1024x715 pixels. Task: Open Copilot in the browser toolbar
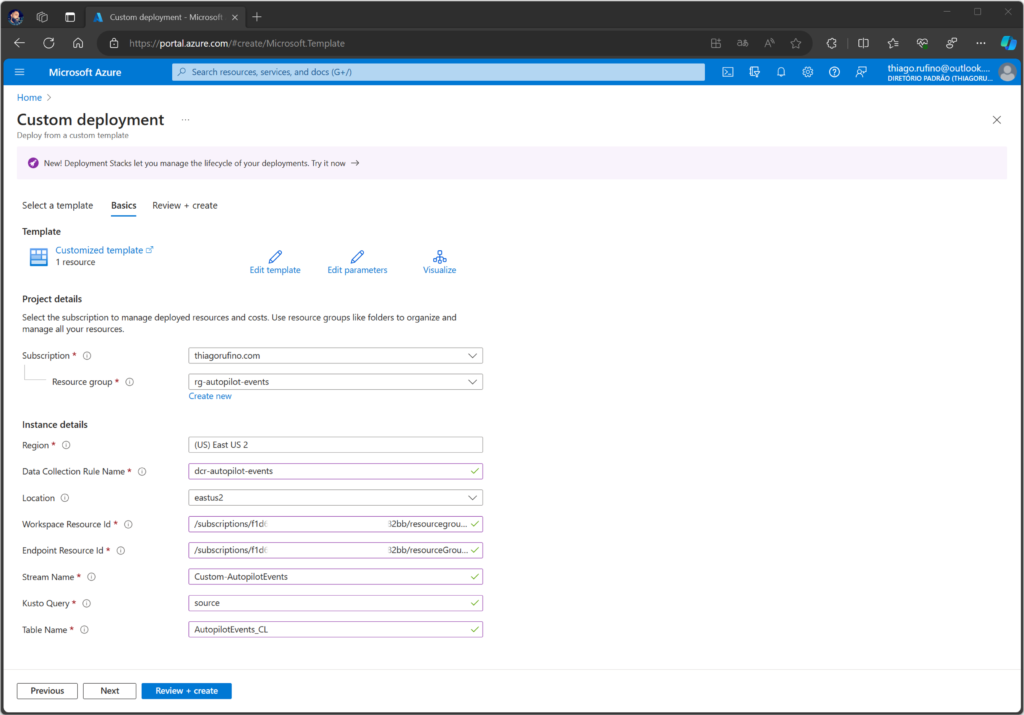pos(1007,43)
